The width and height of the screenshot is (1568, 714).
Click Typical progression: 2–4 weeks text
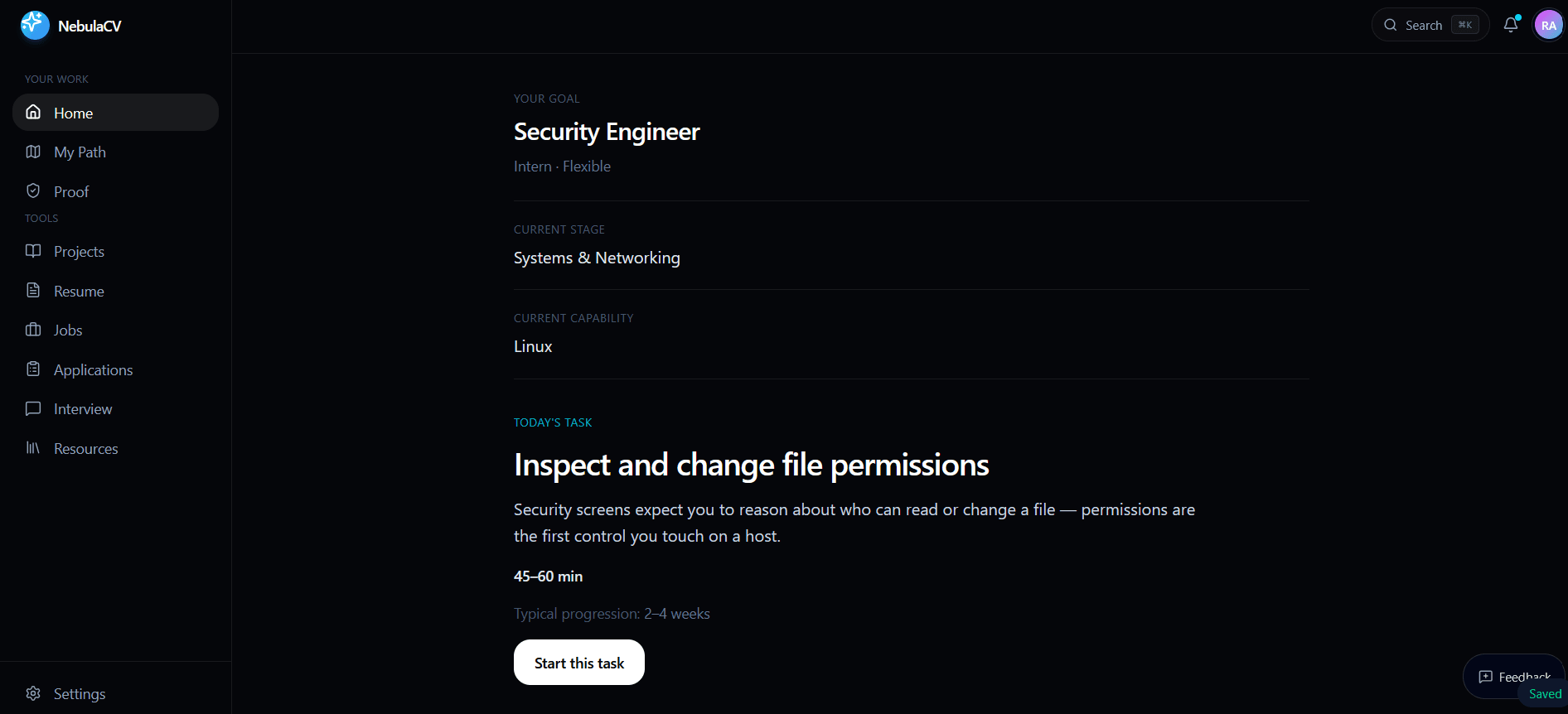[x=612, y=614]
